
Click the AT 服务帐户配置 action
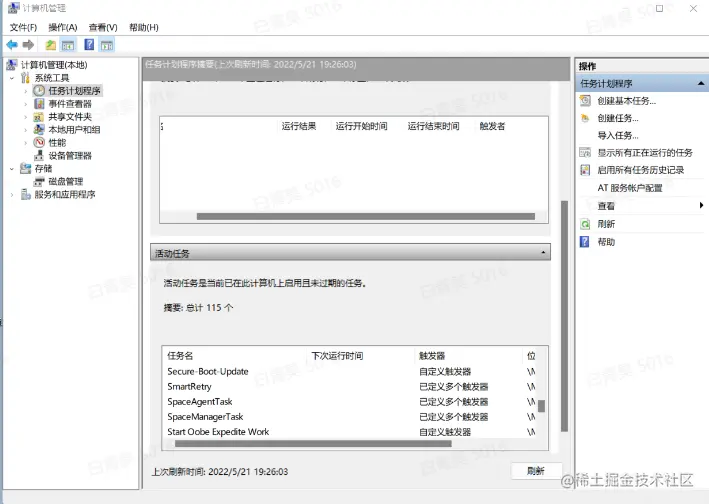[629, 188]
